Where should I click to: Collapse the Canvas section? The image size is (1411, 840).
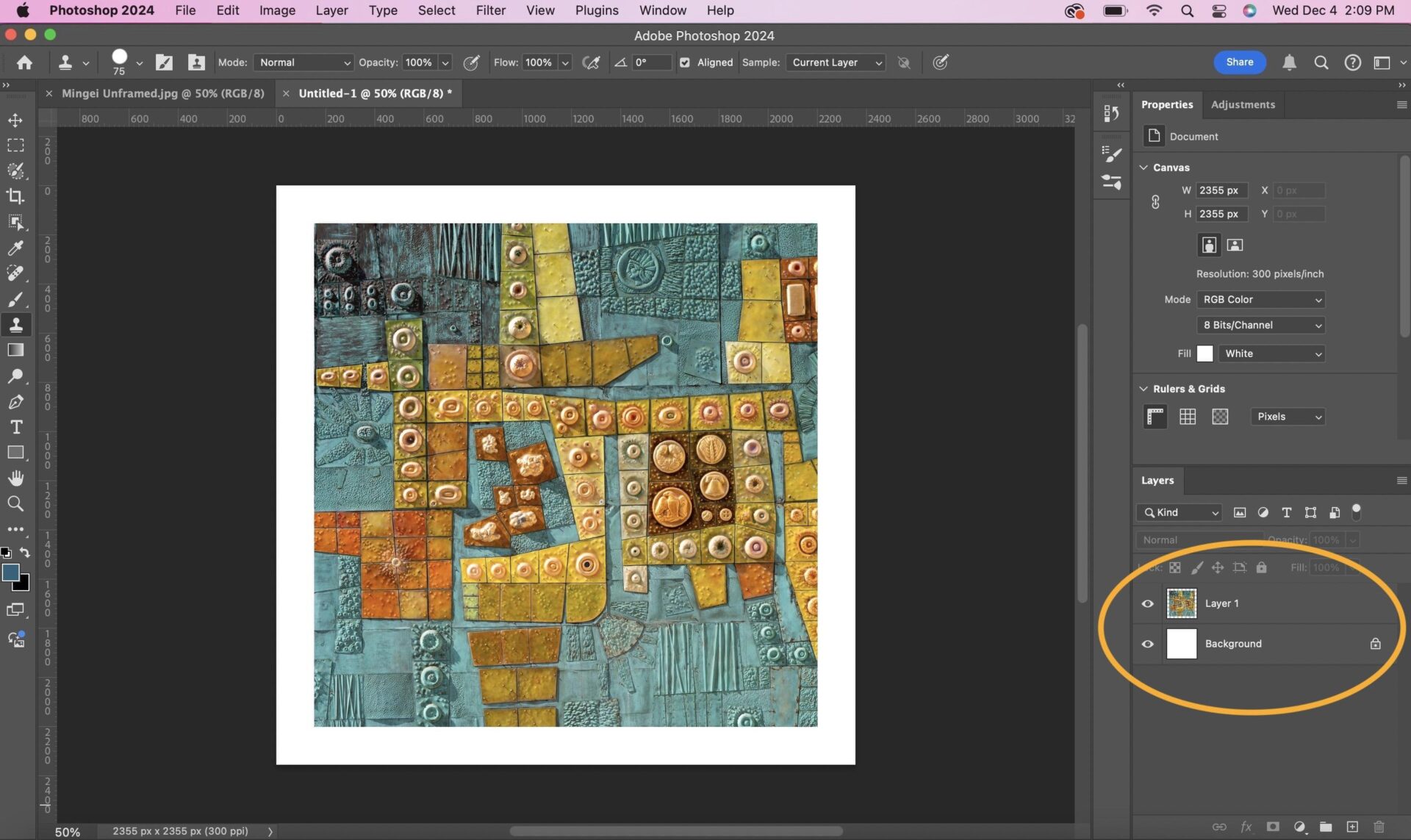click(x=1143, y=168)
